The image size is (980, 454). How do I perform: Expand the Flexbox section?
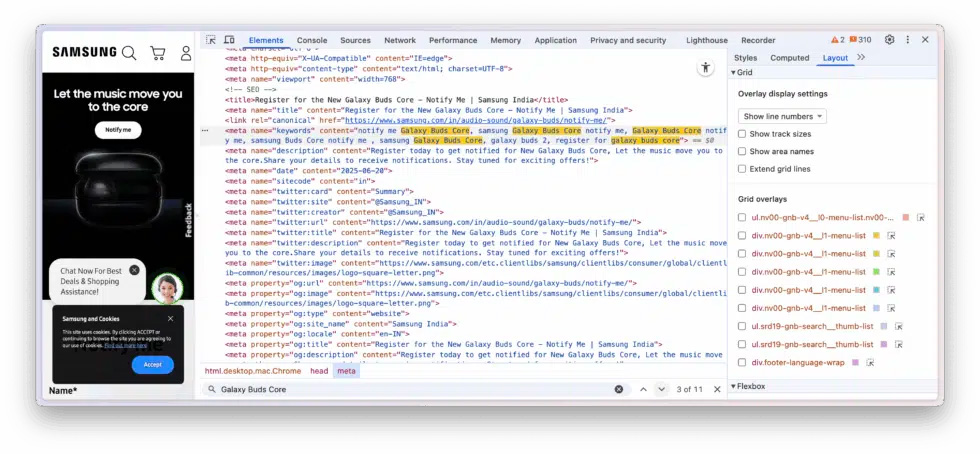(x=748, y=386)
